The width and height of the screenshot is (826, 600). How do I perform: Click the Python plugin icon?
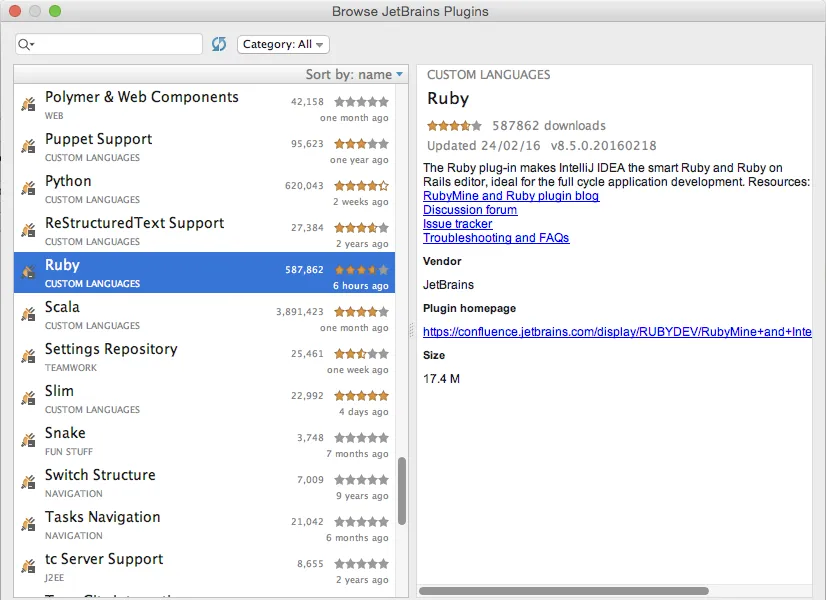28,188
